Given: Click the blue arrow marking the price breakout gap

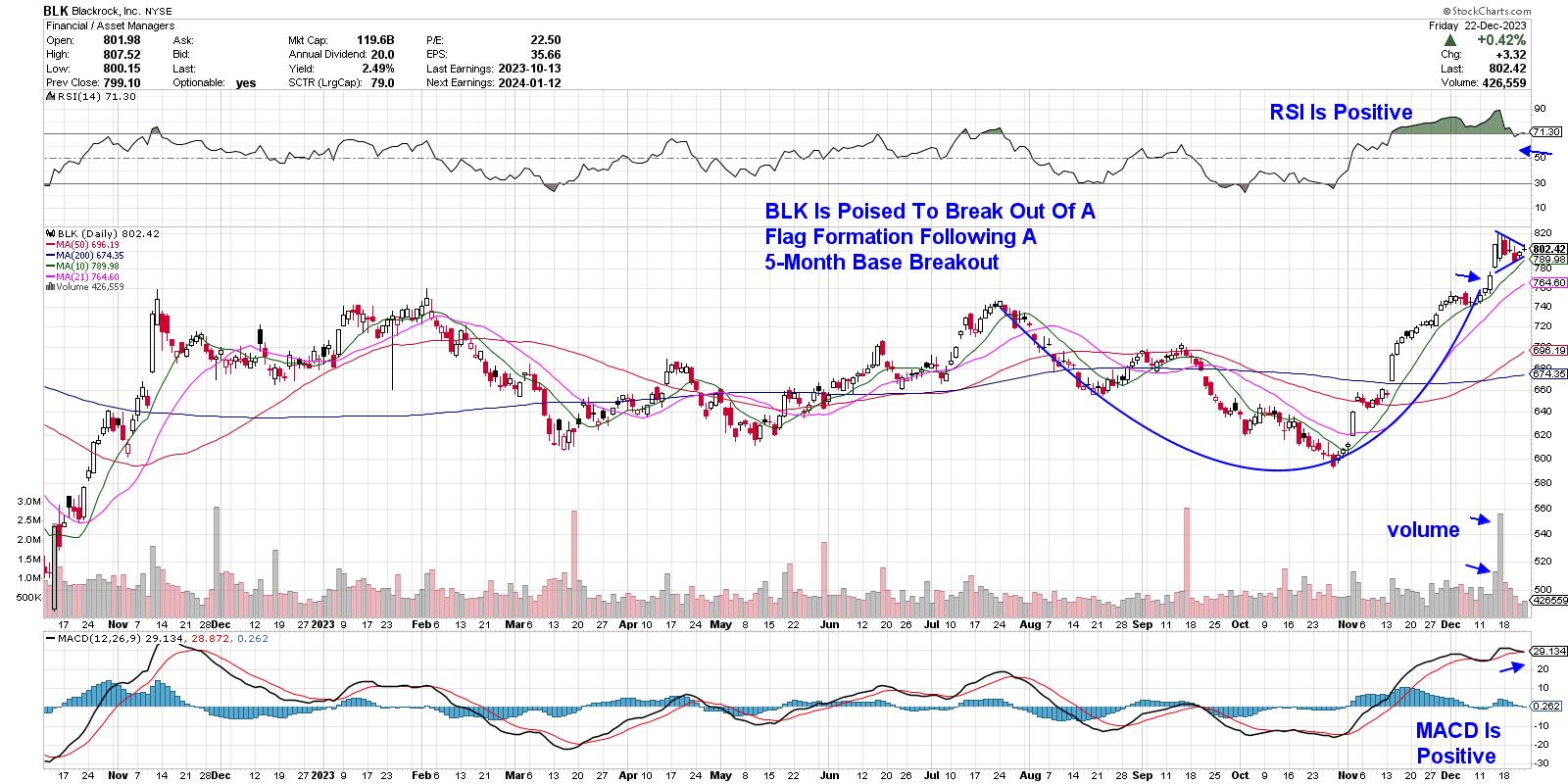Looking at the screenshot, I should pyautogui.click(x=1466, y=277).
